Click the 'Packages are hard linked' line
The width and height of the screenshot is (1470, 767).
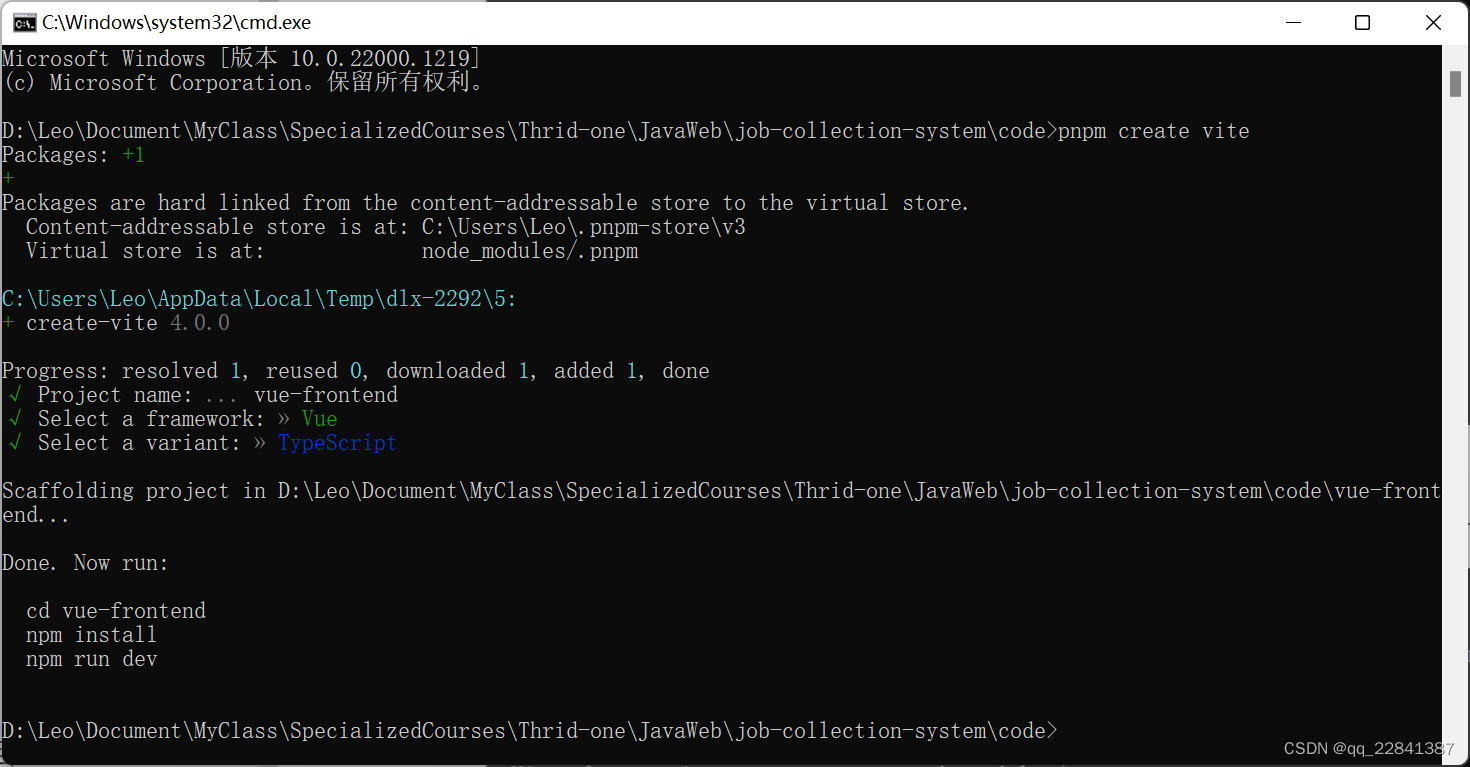486,203
